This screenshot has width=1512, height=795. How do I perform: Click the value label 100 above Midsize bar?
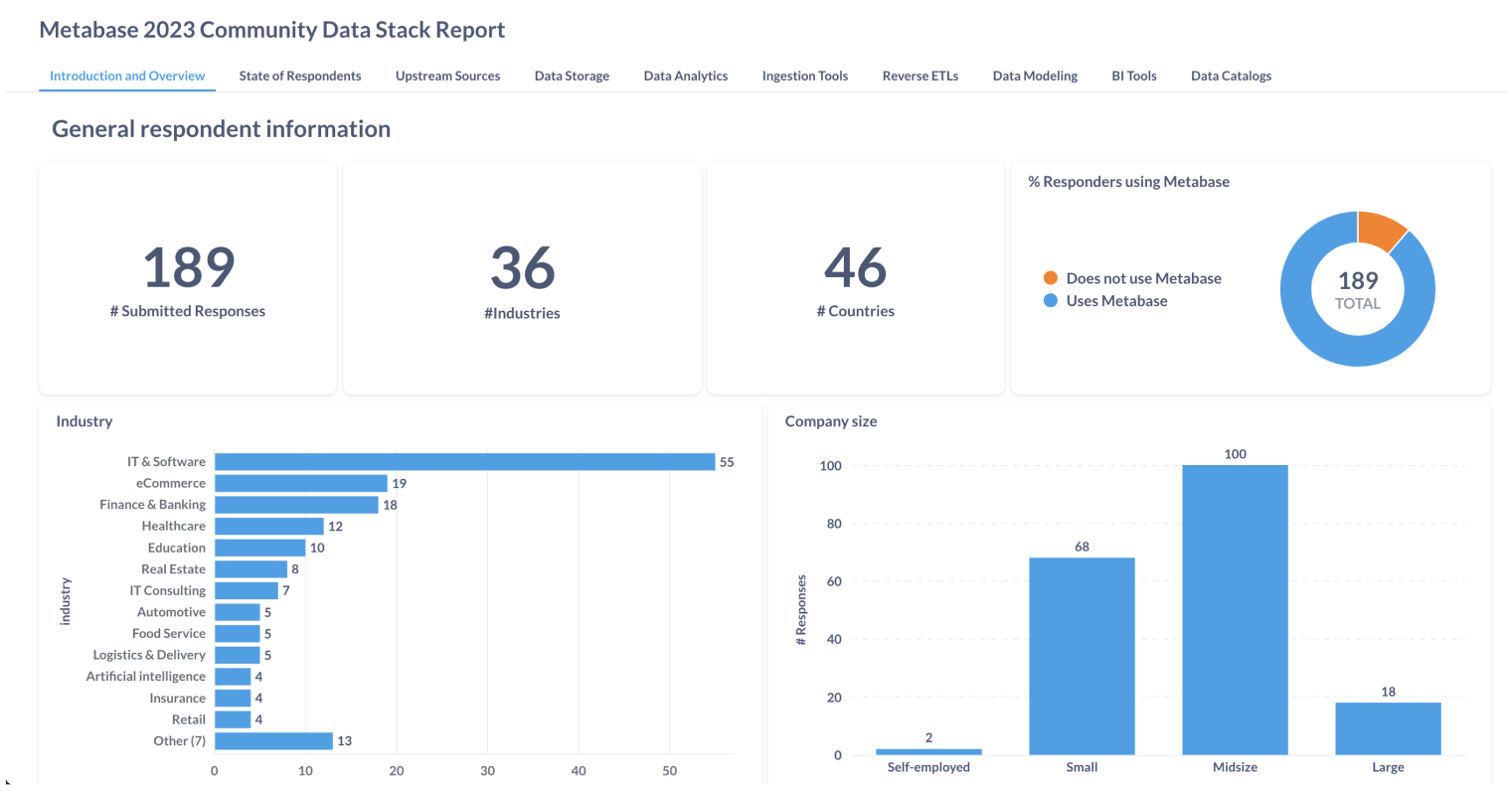1235,454
